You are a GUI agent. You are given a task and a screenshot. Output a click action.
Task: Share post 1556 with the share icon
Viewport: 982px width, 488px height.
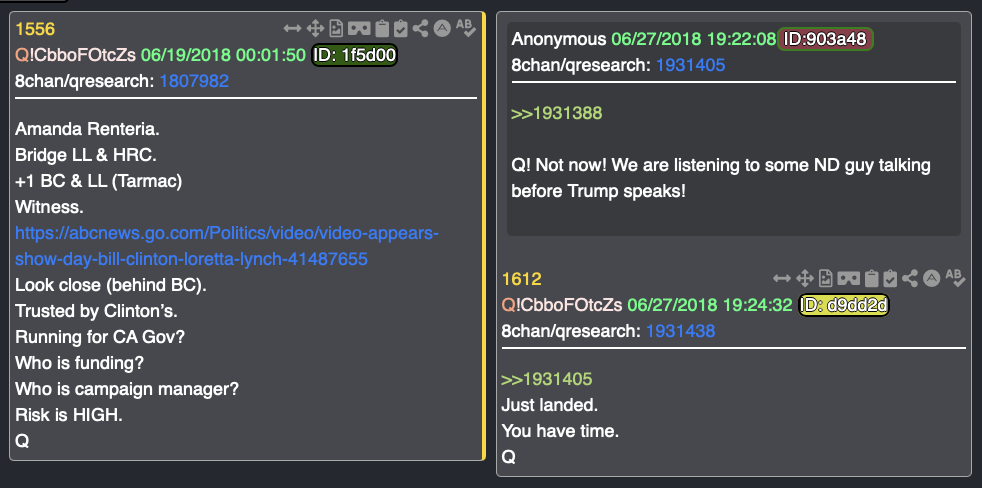[421, 28]
